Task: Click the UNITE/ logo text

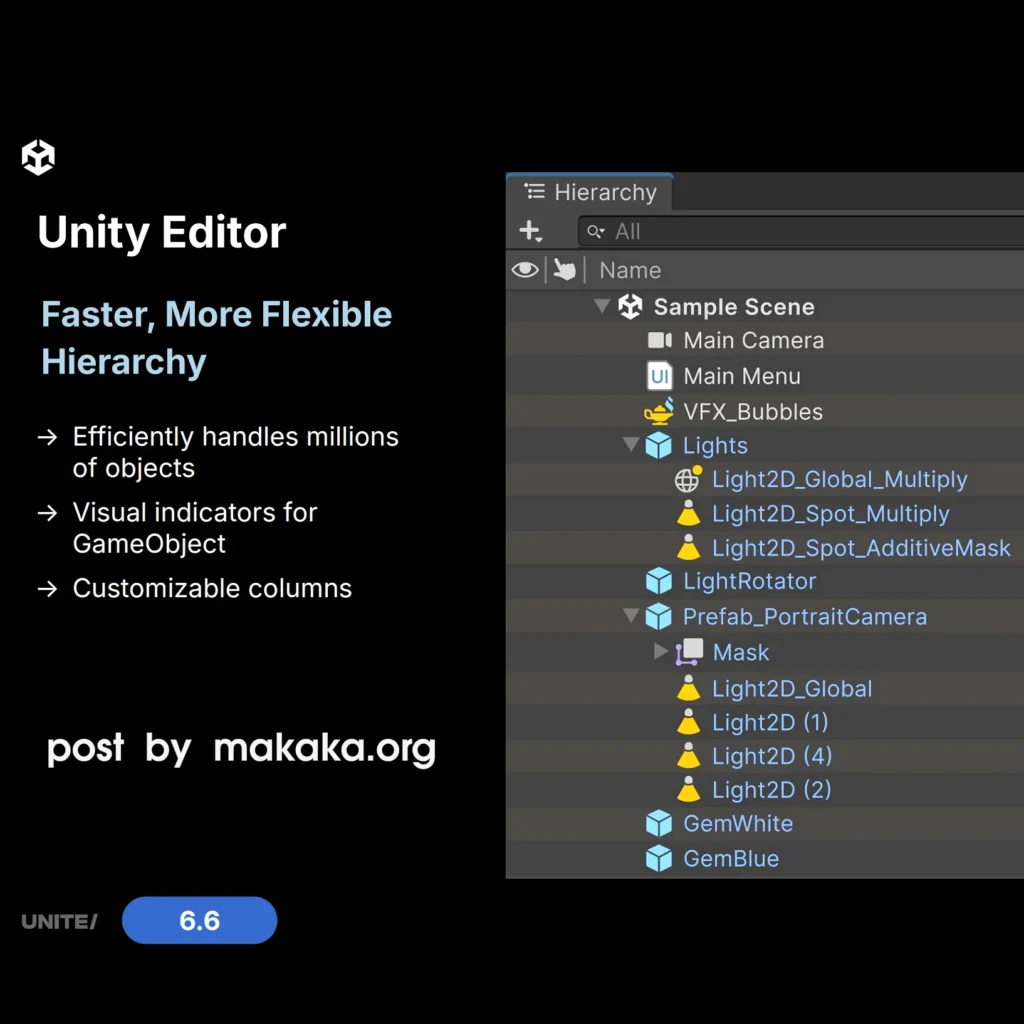Action: click(x=59, y=921)
